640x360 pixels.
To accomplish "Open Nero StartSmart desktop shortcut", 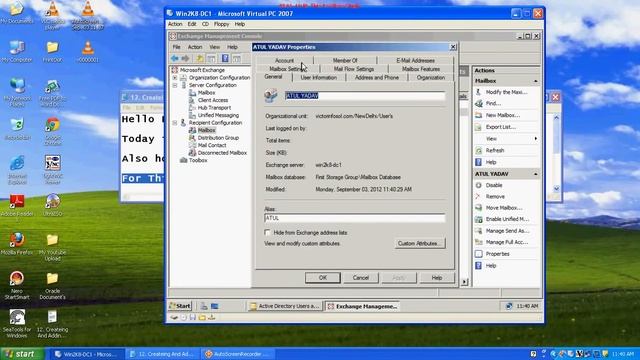I will click(17, 285).
